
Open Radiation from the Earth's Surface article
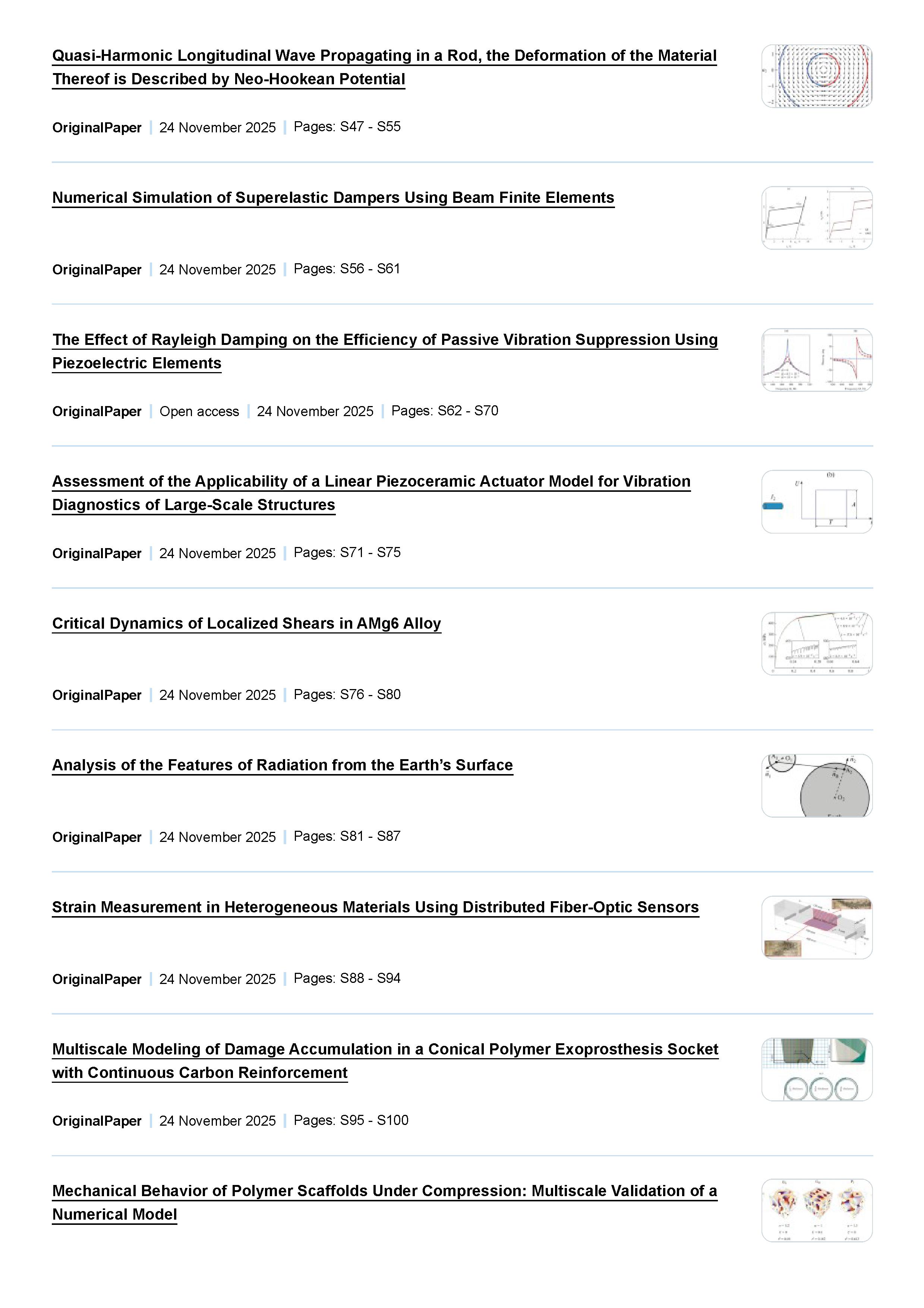point(283,765)
